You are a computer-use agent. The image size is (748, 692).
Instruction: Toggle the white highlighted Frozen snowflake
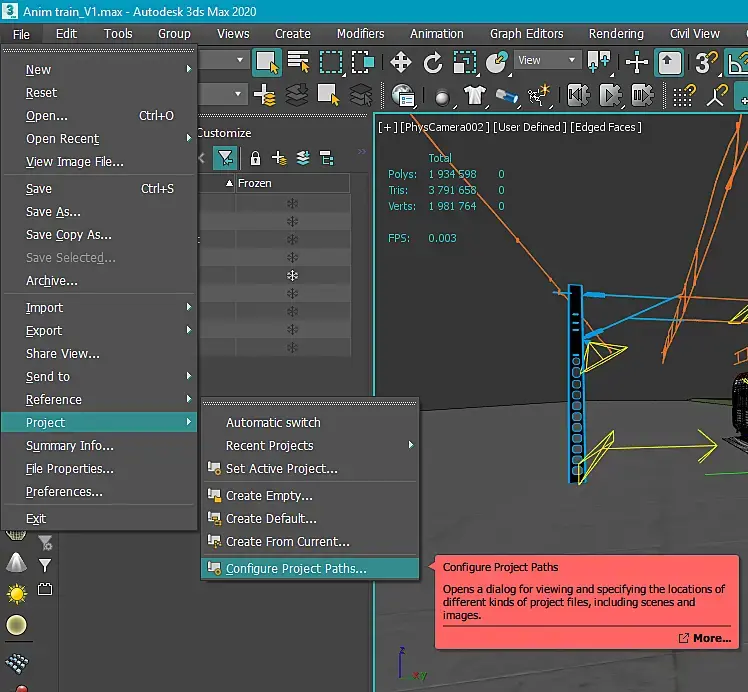pos(292,276)
